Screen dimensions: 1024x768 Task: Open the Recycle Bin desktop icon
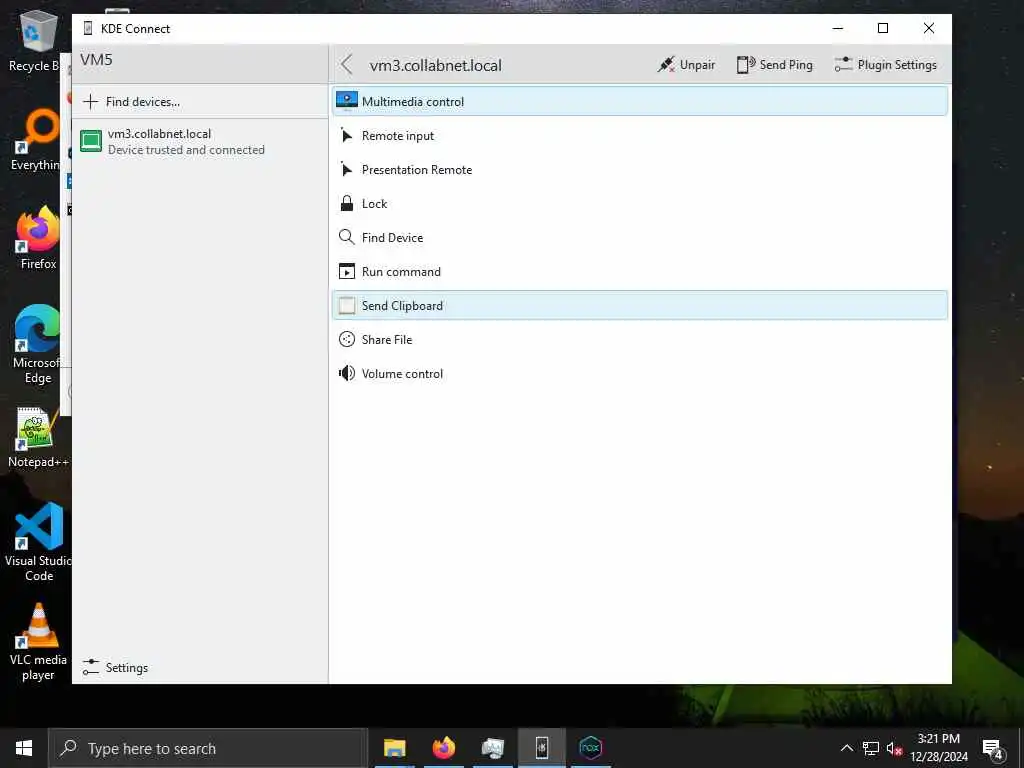(x=35, y=41)
